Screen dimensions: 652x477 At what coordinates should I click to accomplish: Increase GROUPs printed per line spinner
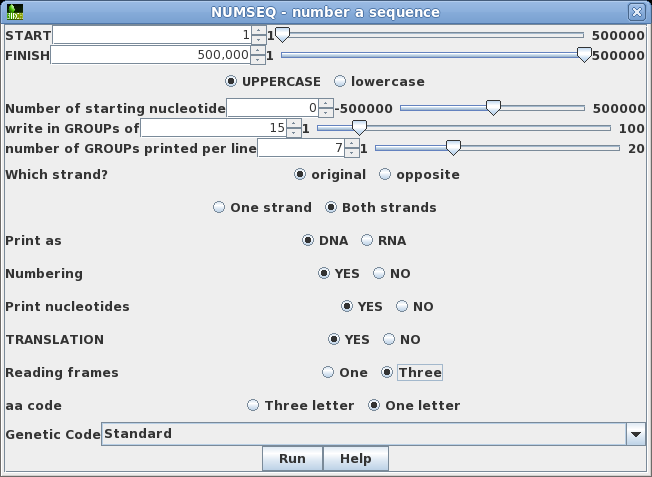click(x=352, y=143)
